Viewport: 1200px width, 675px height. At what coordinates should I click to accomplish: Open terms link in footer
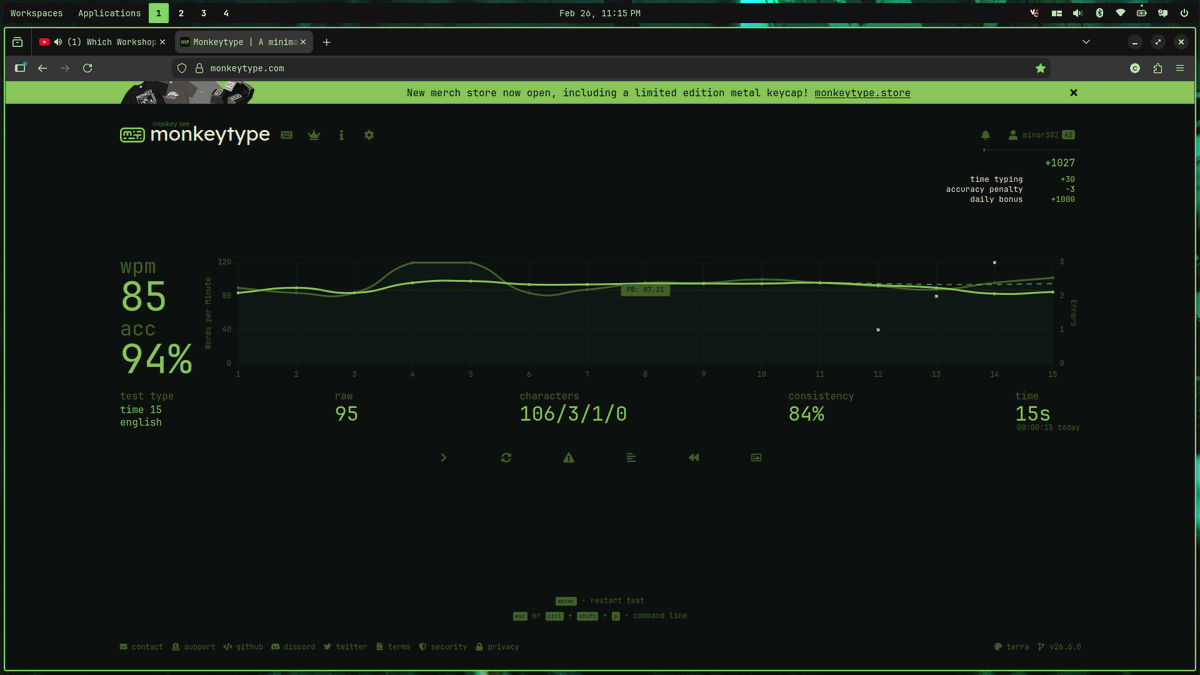[393, 647]
